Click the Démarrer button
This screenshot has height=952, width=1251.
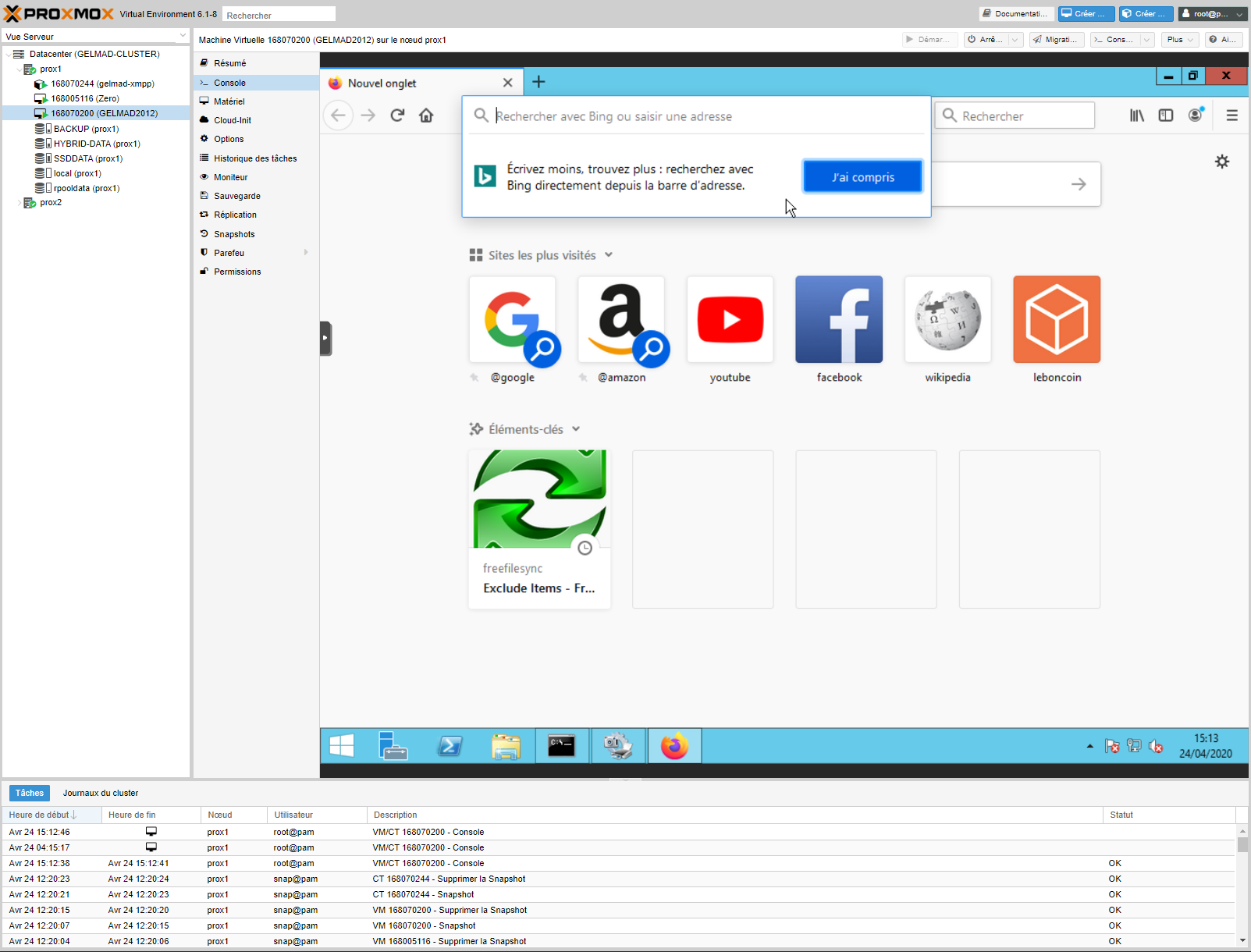click(x=929, y=40)
